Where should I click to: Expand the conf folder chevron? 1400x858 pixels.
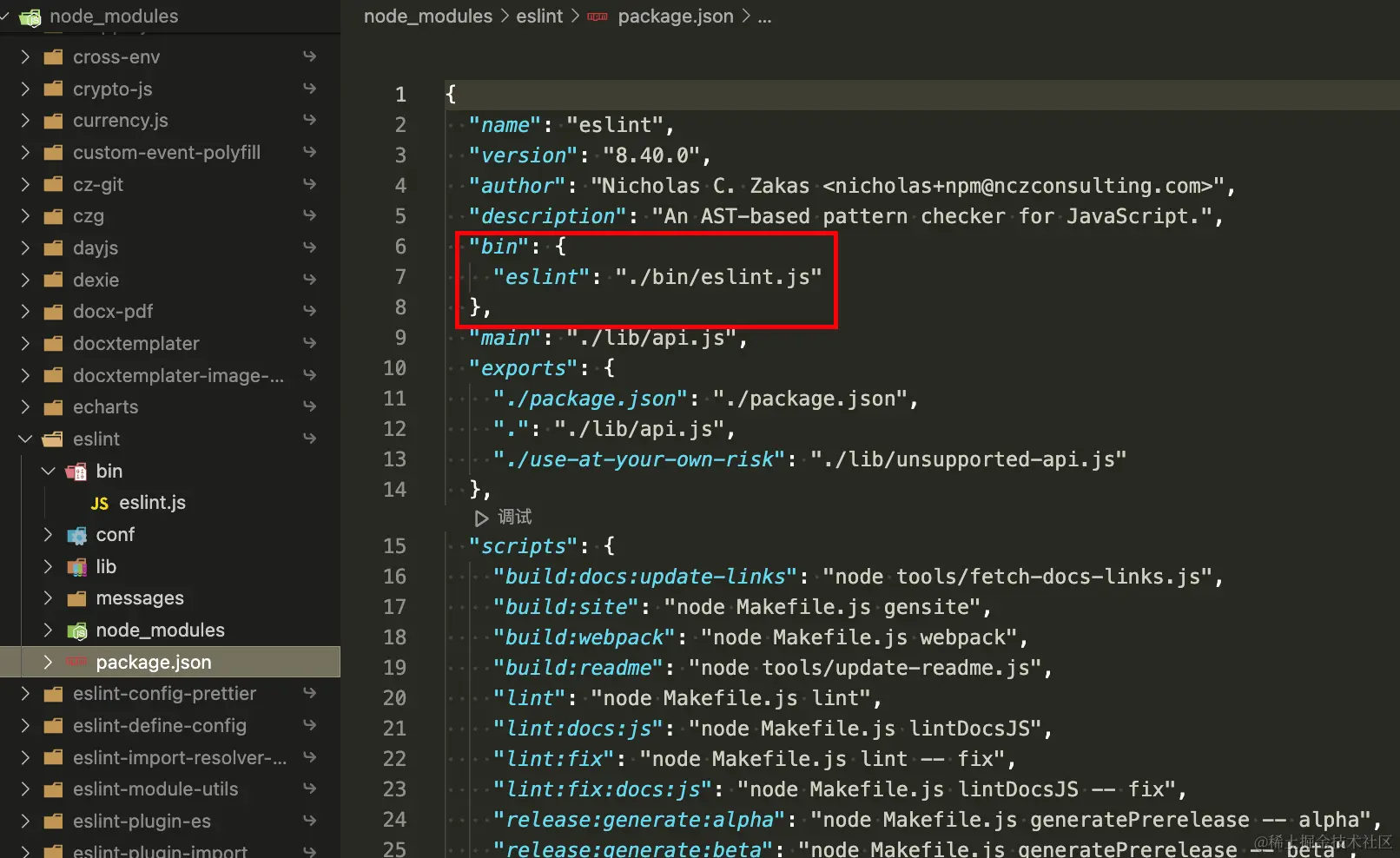pyautogui.click(x=49, y=534)
